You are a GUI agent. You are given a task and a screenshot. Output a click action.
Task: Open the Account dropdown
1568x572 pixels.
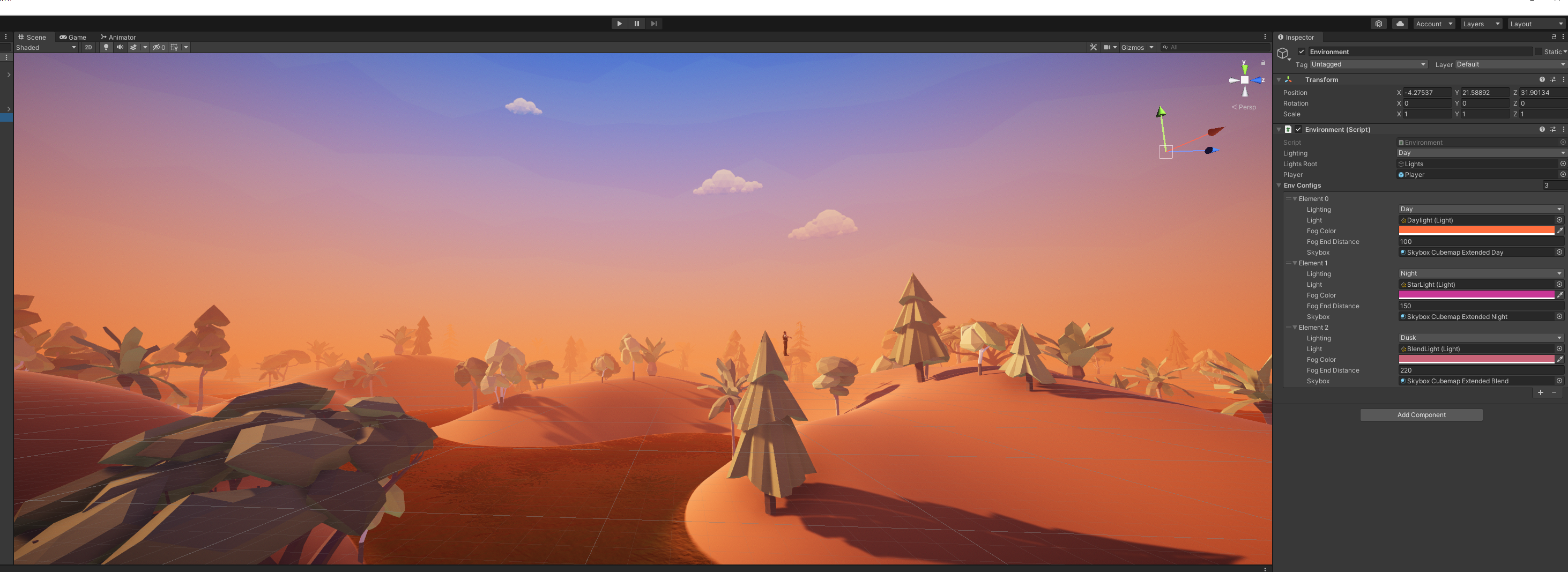(1433, 24)
